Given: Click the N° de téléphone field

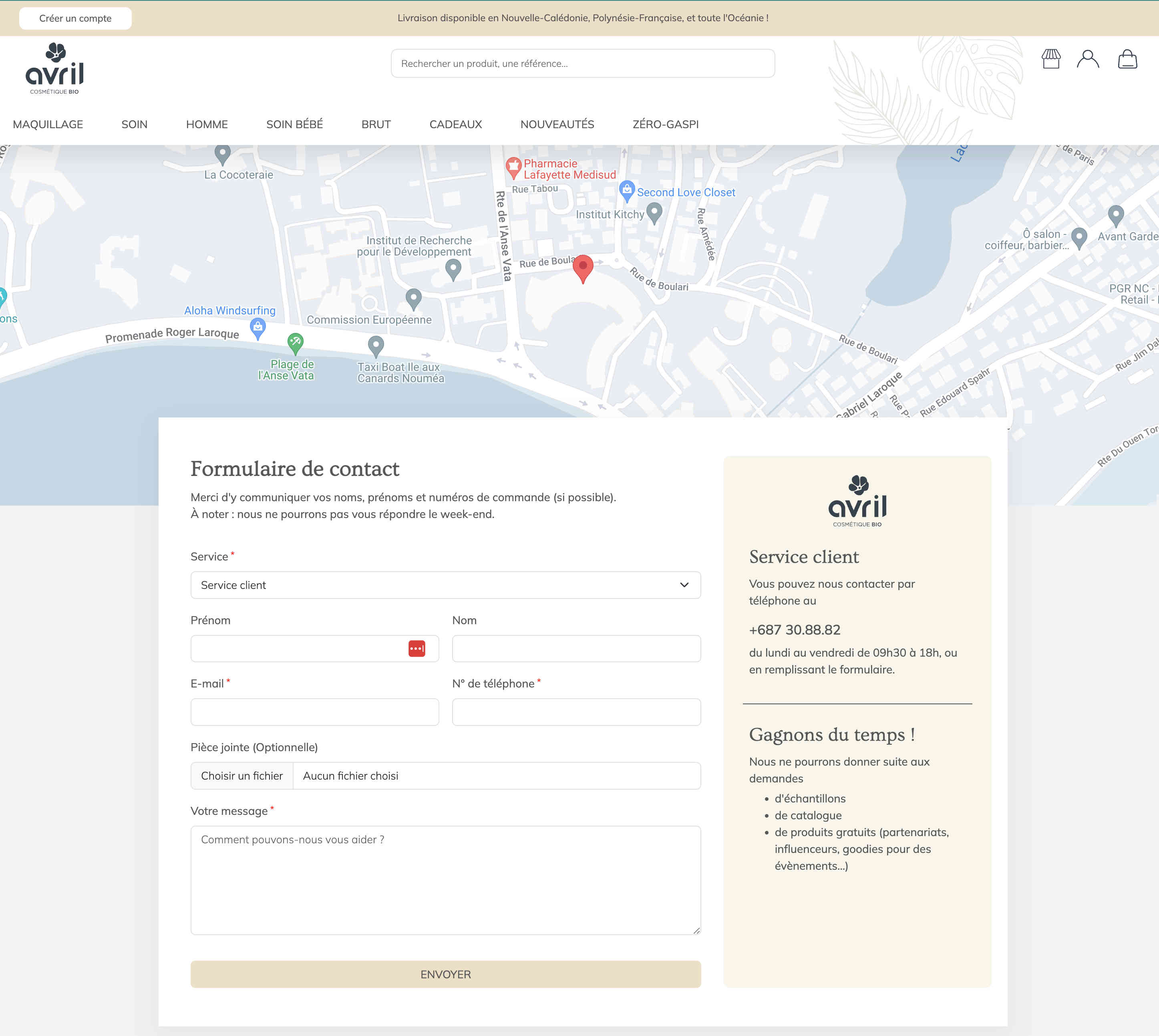Looking at the screenshot, I should pyautogui.click(x=576, y=712).
